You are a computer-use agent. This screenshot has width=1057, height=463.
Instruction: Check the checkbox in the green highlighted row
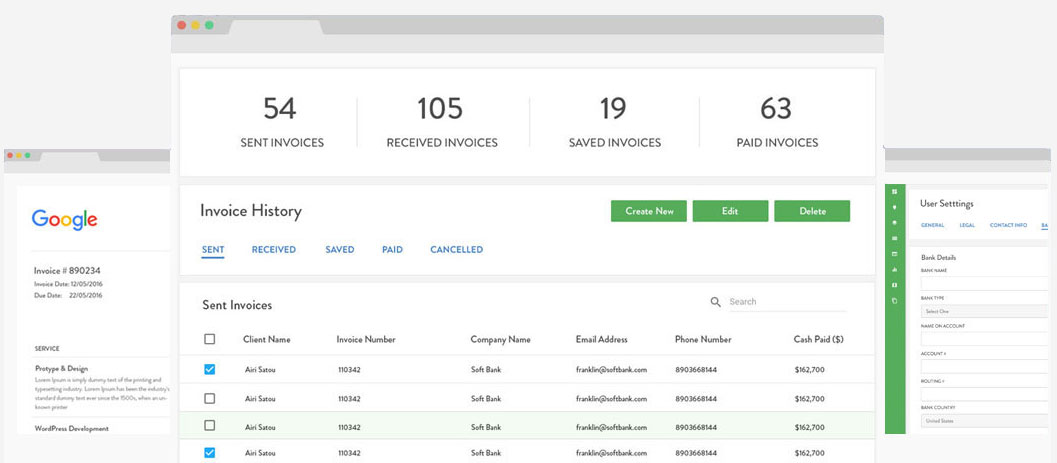[x=210, y=426]
